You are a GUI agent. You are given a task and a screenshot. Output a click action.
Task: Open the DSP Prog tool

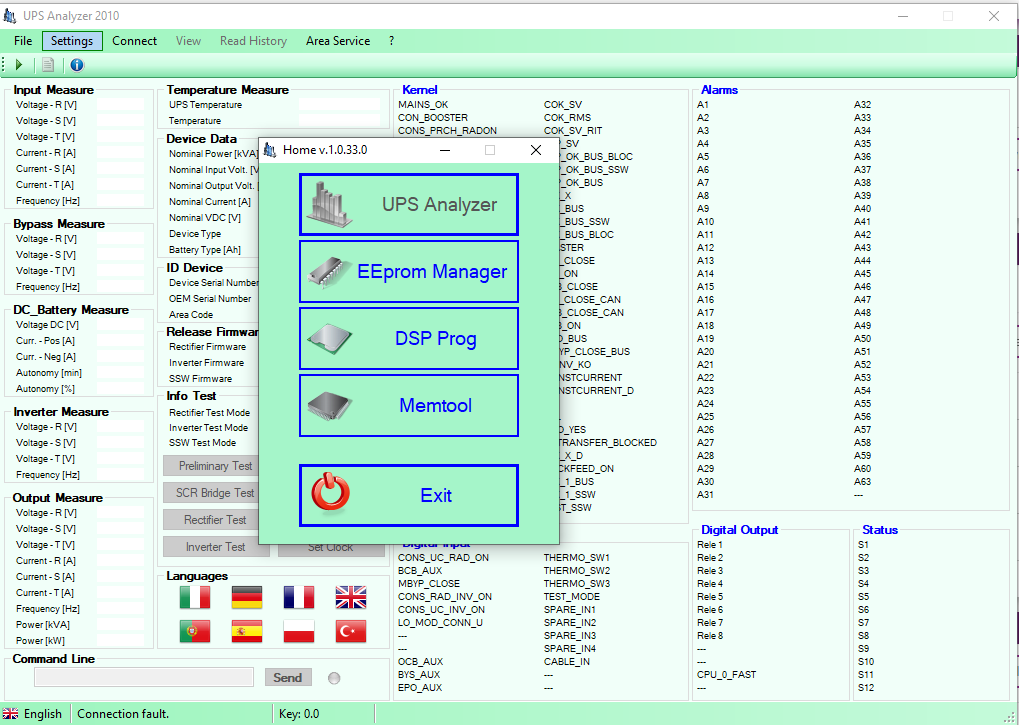(x=408, y=338)
